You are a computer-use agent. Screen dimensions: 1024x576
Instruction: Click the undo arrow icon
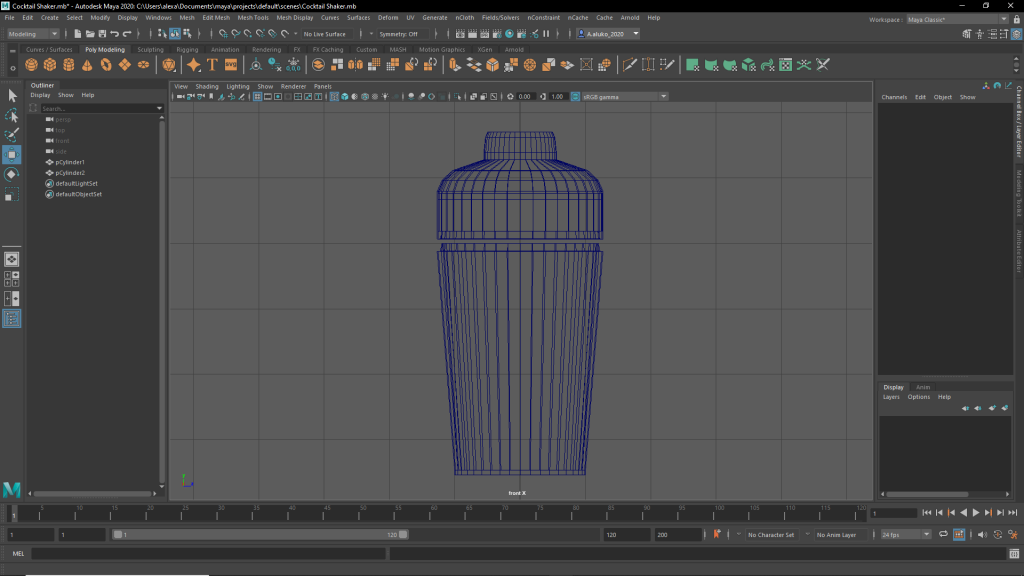click(x=115, y=34)
